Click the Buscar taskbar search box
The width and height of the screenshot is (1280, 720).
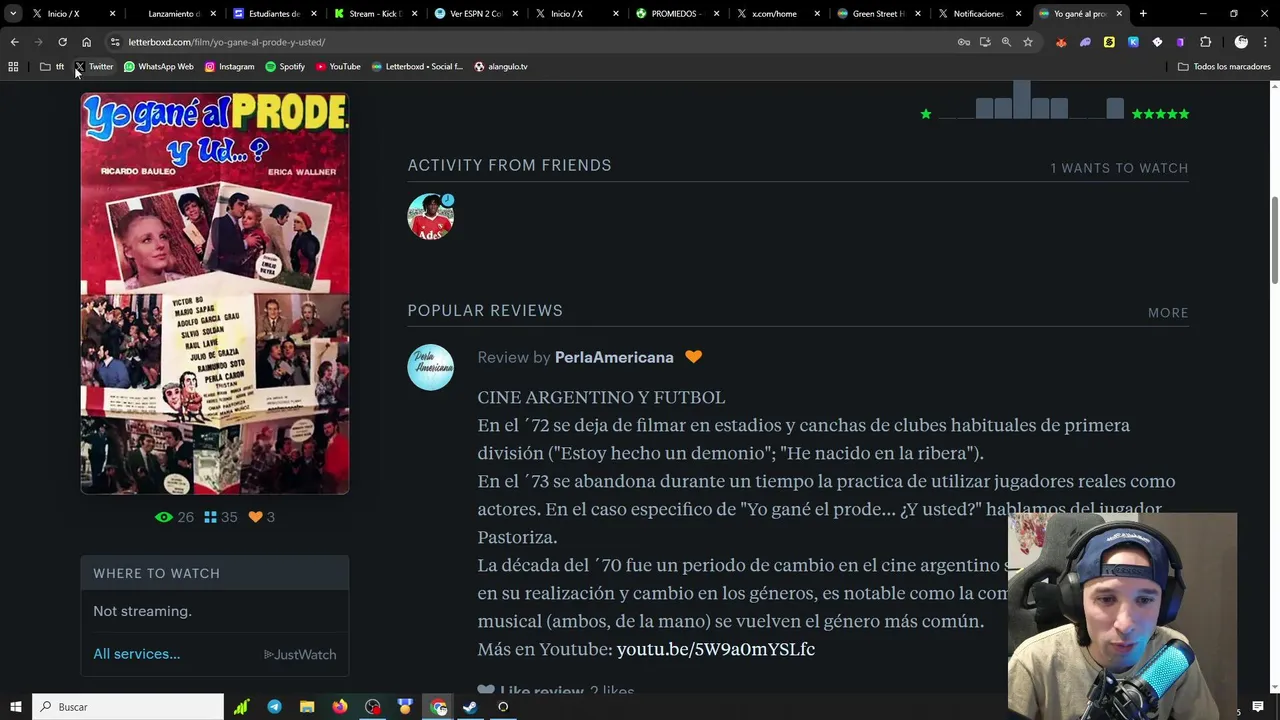point(128,707)
